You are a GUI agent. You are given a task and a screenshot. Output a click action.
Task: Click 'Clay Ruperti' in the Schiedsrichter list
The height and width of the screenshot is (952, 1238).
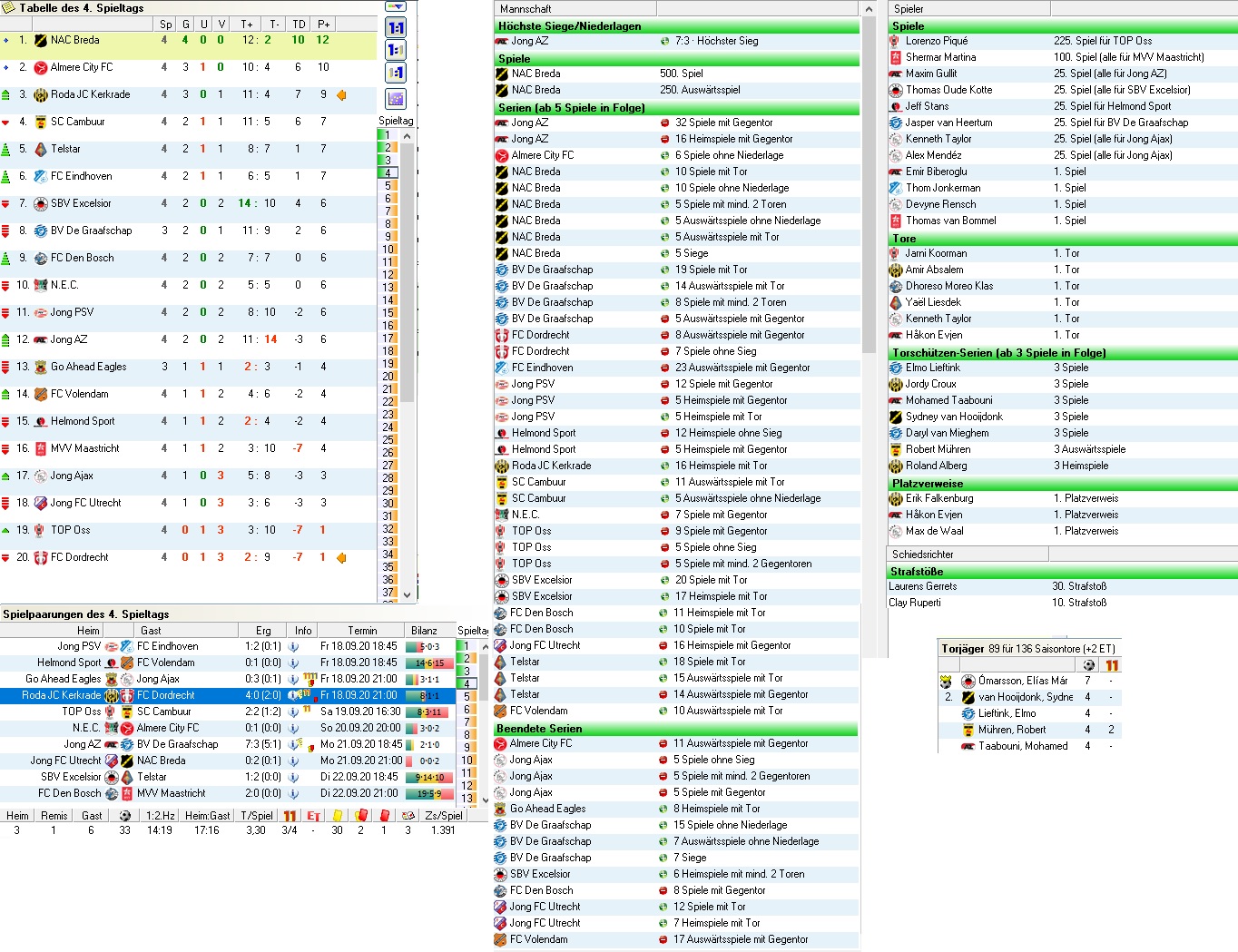coord(915,603)
